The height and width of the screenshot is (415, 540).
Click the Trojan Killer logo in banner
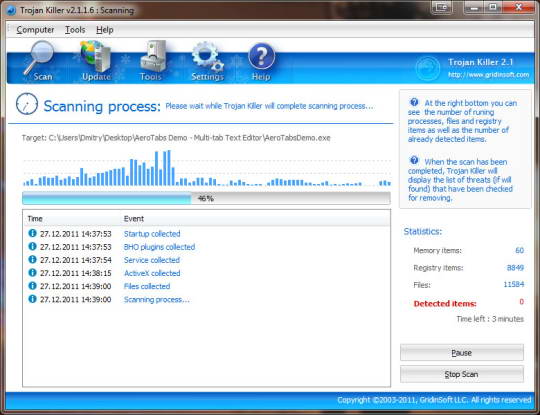click(x=427, y=68)
